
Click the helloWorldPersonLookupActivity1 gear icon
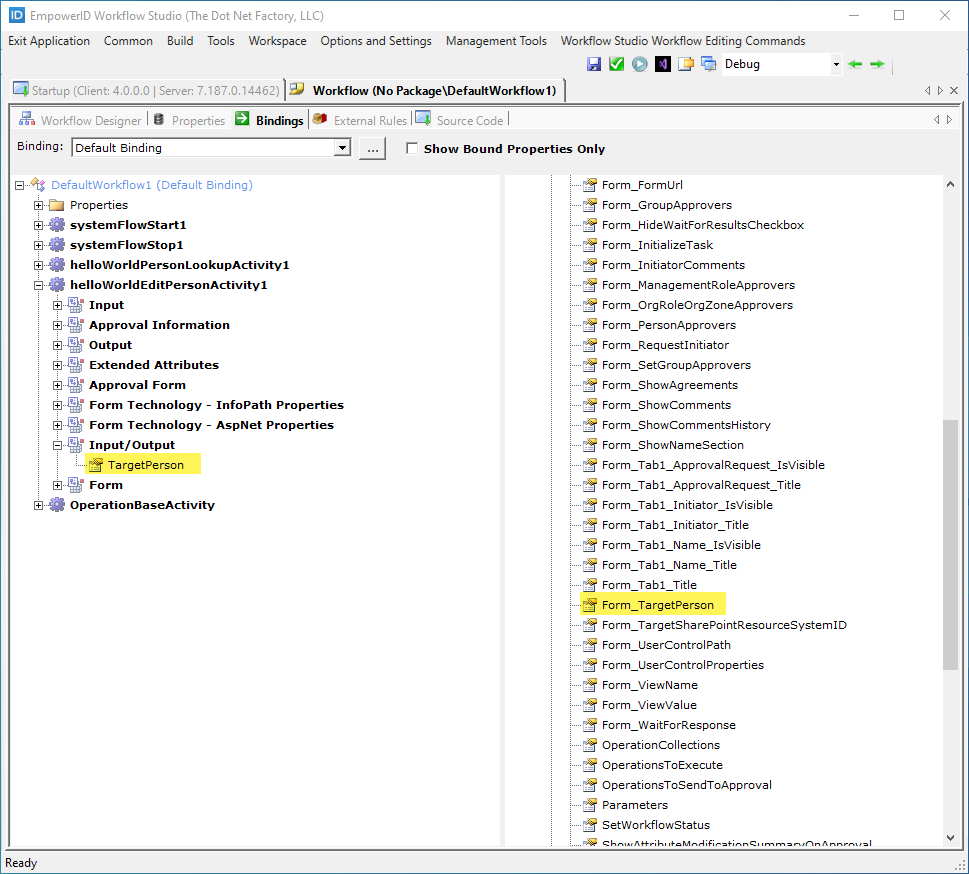coord(57,265)
